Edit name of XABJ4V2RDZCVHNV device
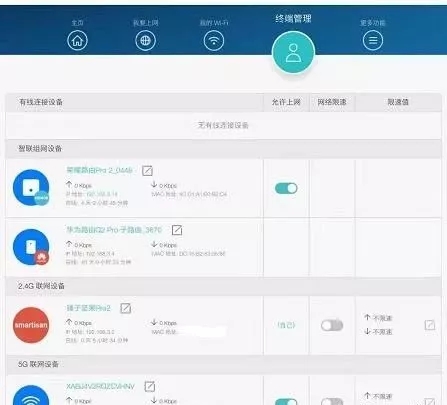 (x=150, y=386)
